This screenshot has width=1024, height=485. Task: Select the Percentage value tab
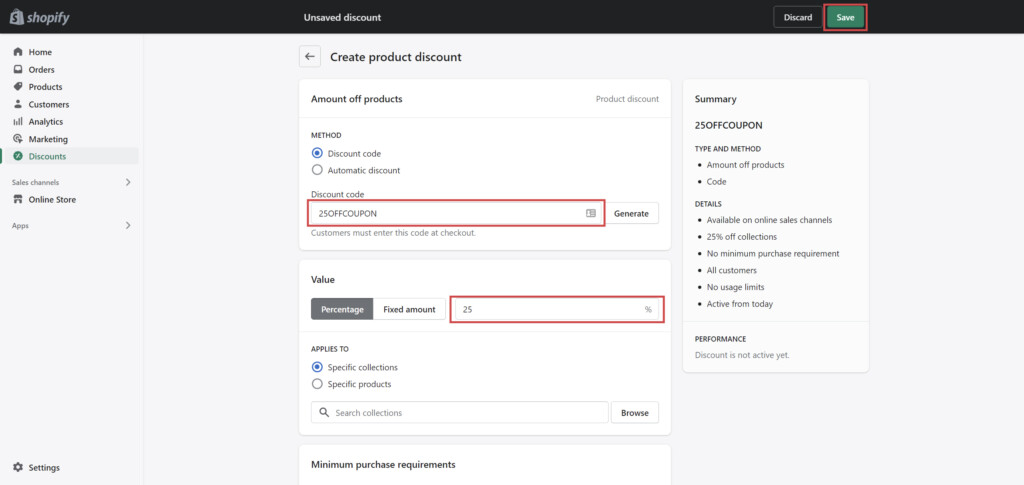(x=342, y=309)
